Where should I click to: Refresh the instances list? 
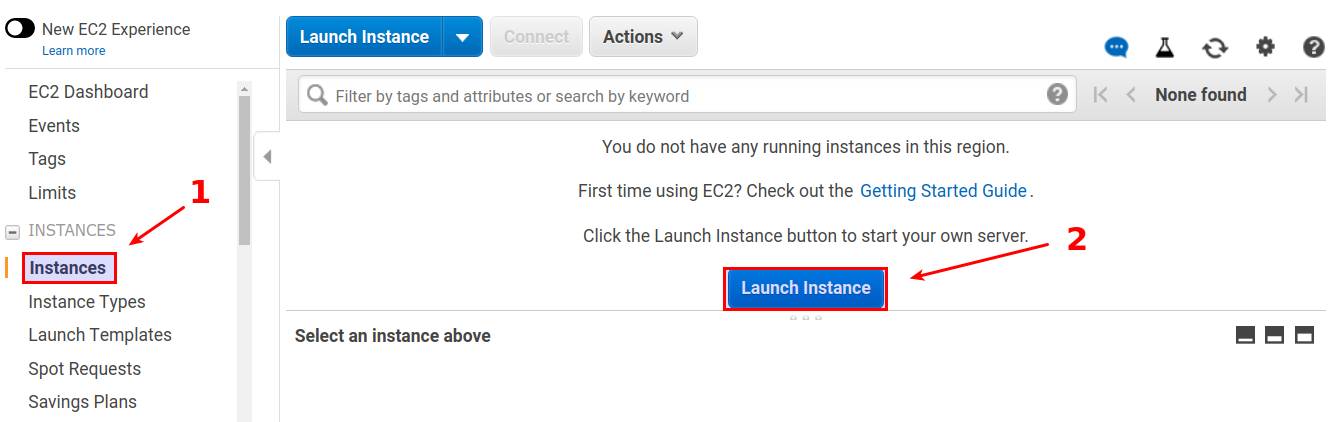point(1215,47)
